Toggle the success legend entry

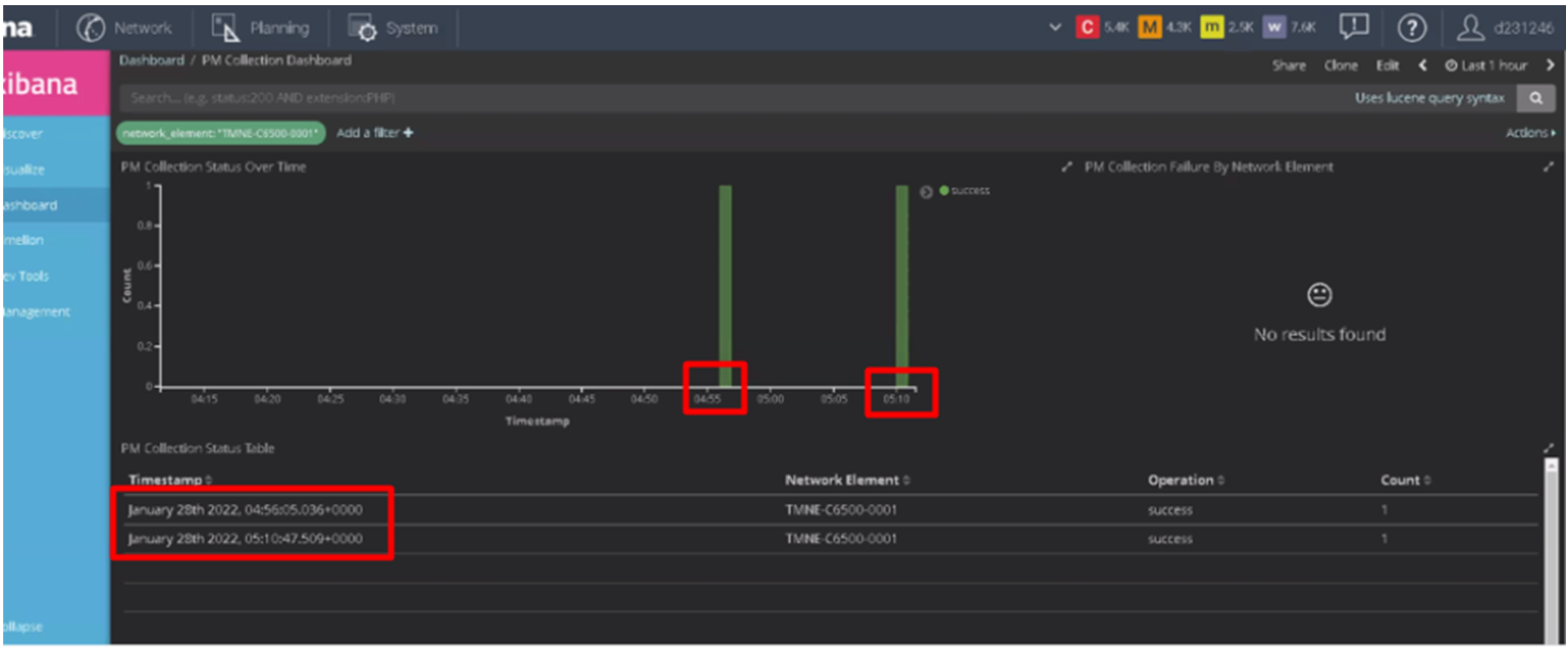point(964,191)
